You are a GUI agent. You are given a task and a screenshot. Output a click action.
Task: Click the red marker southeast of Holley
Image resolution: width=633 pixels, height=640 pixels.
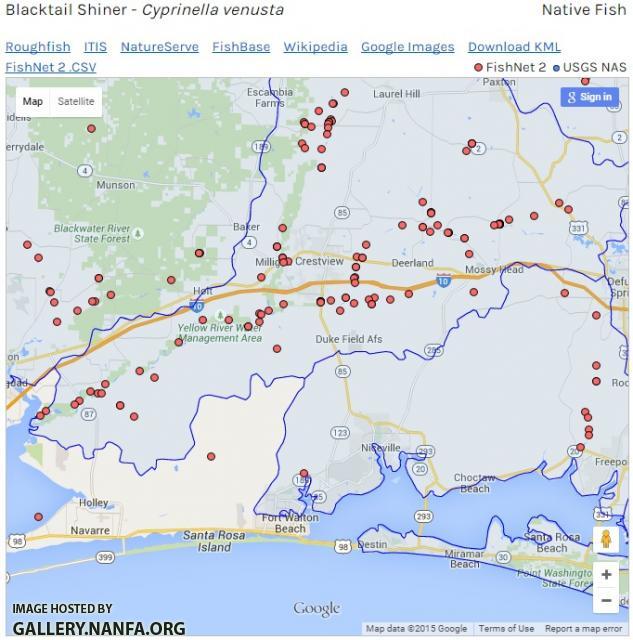tap(38, 517)
